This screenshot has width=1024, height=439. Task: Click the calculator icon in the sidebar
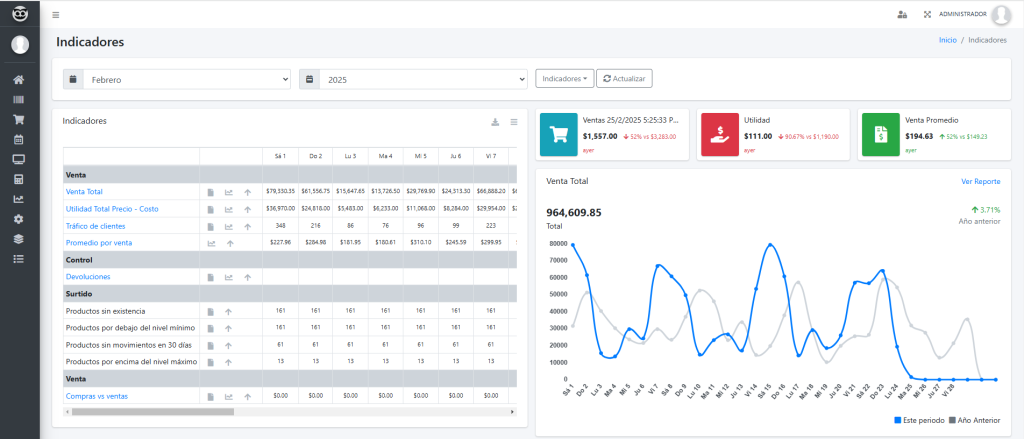pos(18,179)
